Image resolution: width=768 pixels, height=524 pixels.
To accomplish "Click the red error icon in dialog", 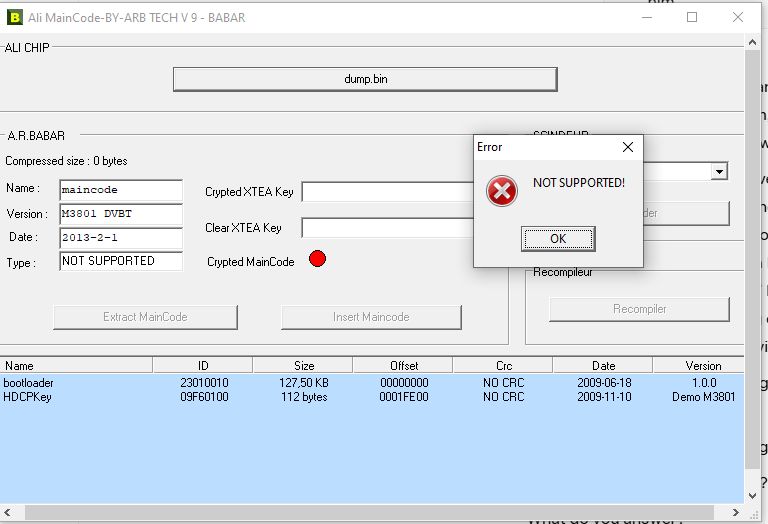I will [x=502, y=191].
